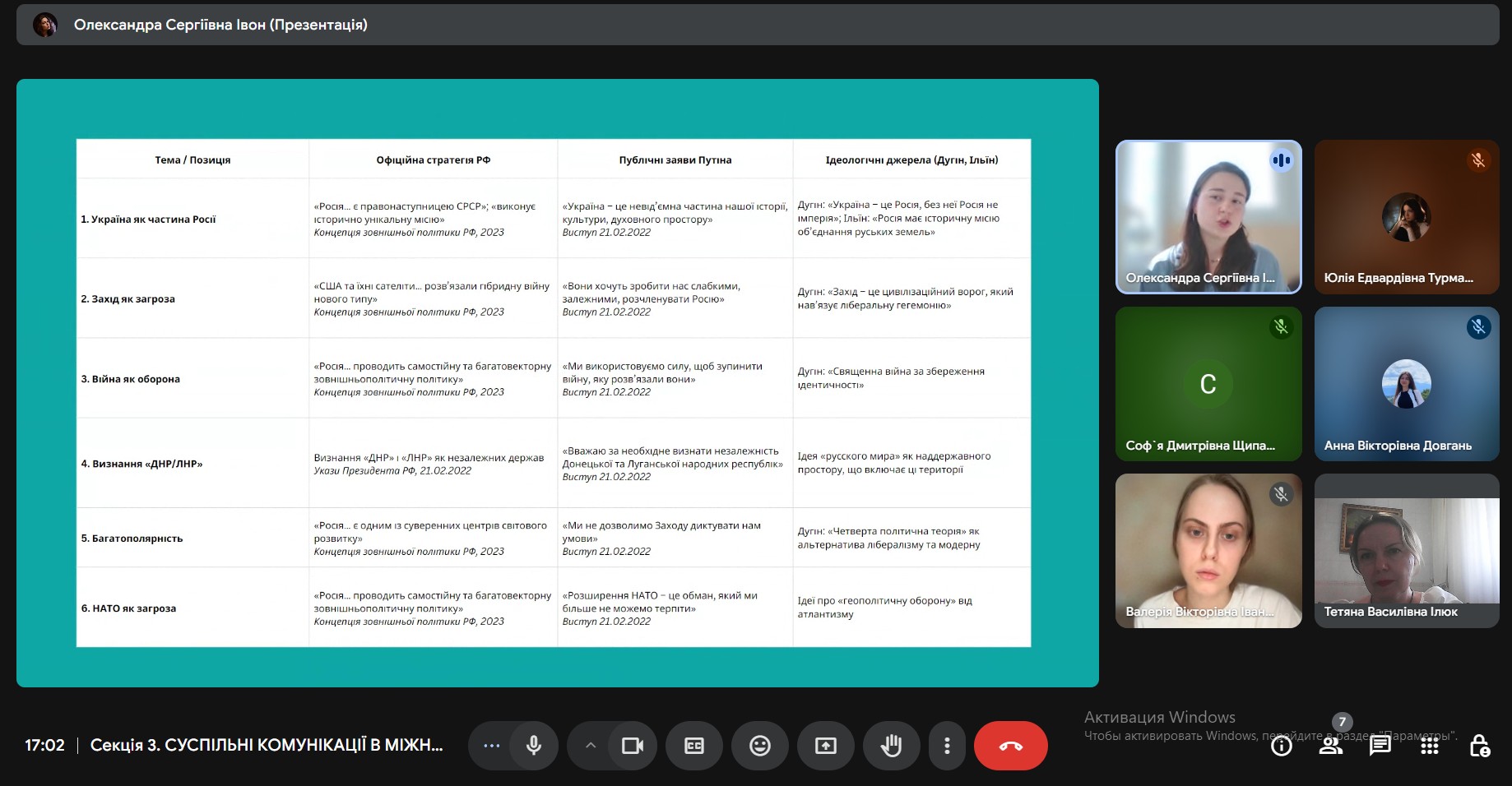The image size is (1512, 786).
Task: Click the shared presentation slide table
Action: [x=553, y=392]
